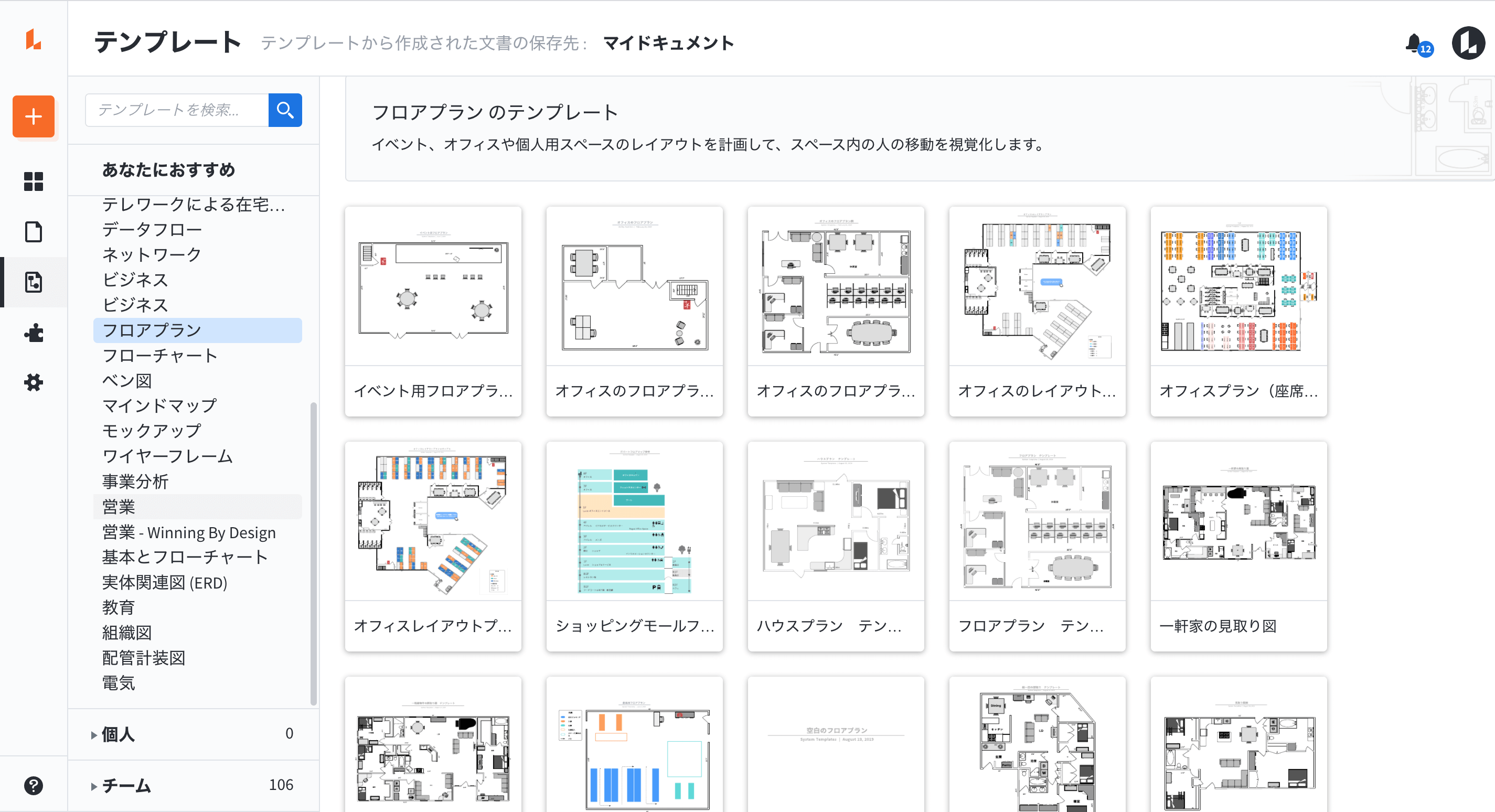
Task: Select 実体関連図 (ERD) category
Action: pos(165,582)
